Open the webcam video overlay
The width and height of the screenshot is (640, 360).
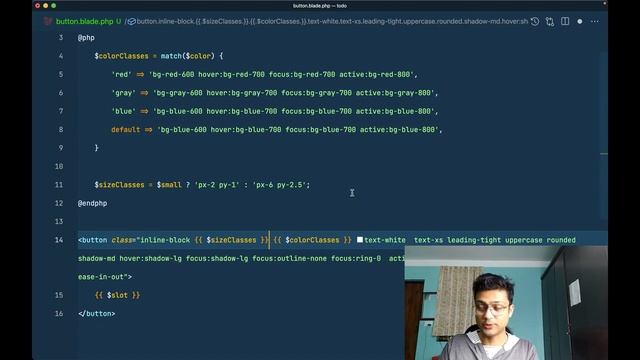pyautogui.click(x=506, y=303)
